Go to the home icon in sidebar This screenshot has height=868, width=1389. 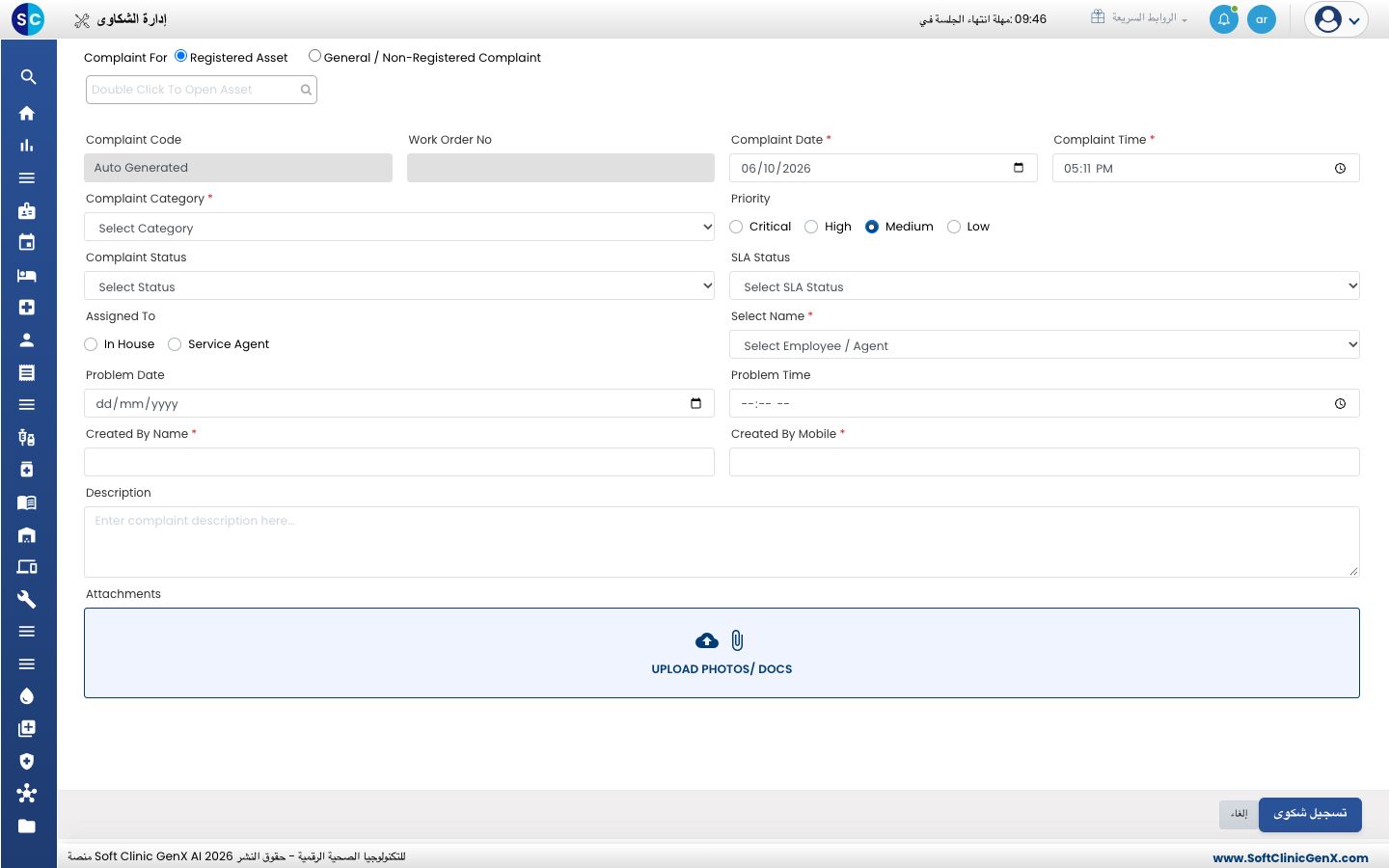(x=27, y=113)
